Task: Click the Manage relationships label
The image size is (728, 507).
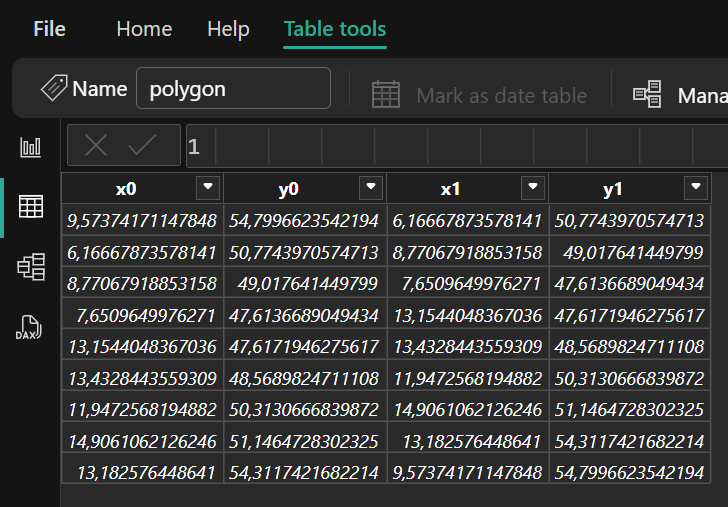Action: point(702,96)
